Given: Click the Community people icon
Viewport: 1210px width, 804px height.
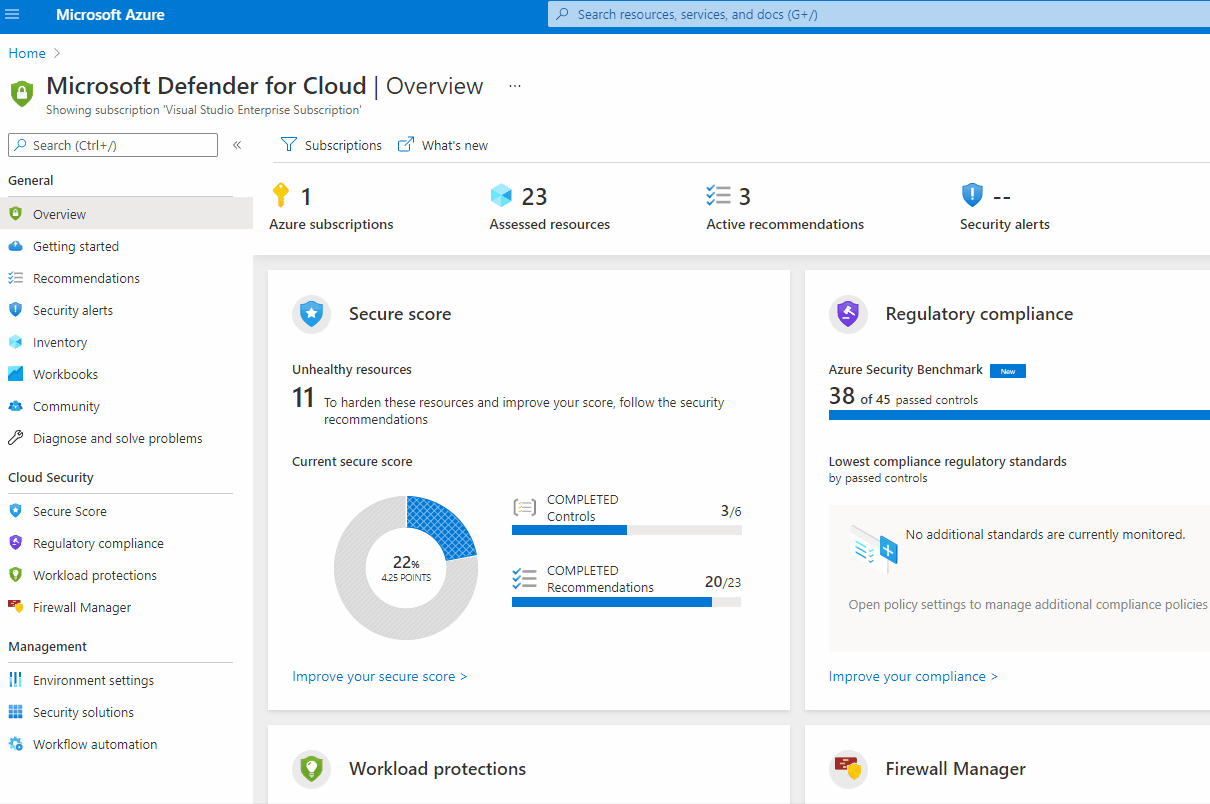Looking at the screenshot, I should point(15,406).
